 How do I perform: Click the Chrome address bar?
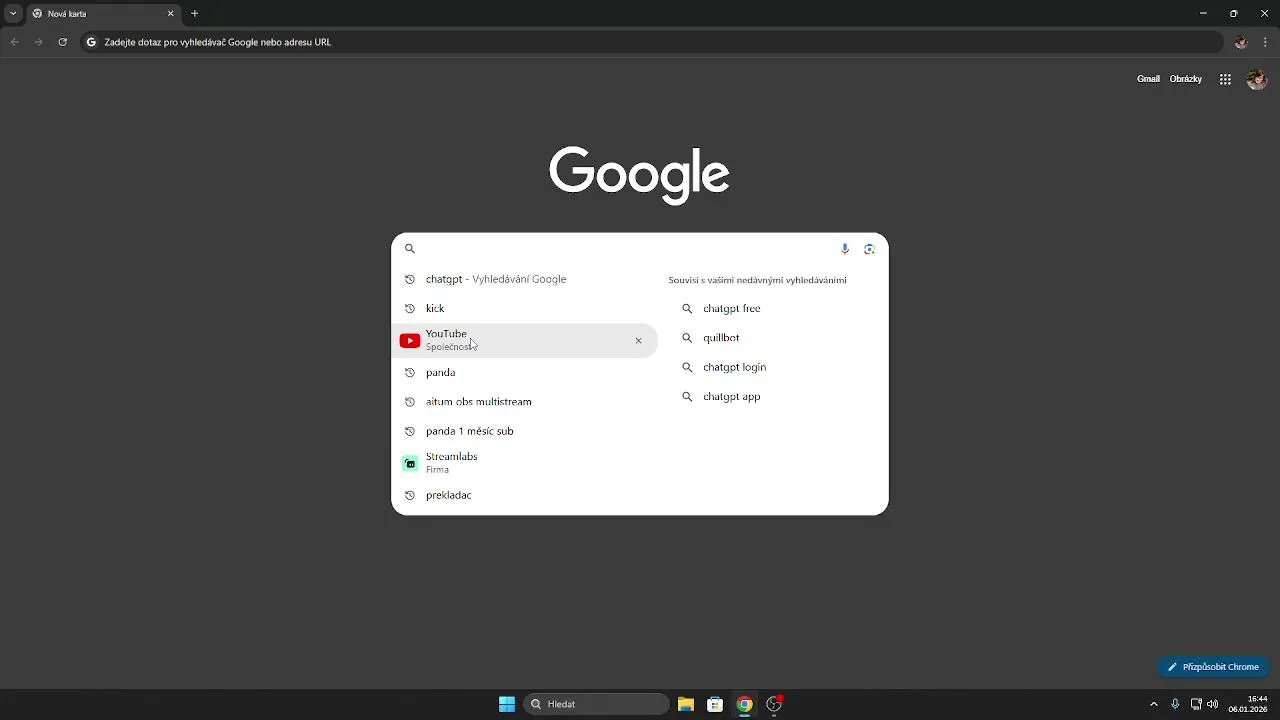pyautogui.click(x=650, y=42)
